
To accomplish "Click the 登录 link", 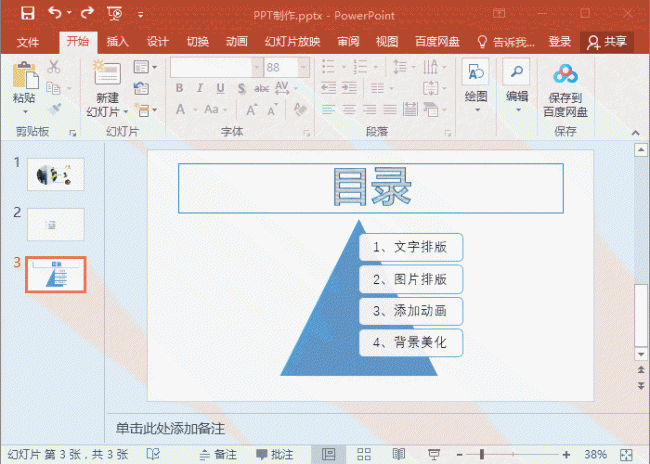I will 560,41.
